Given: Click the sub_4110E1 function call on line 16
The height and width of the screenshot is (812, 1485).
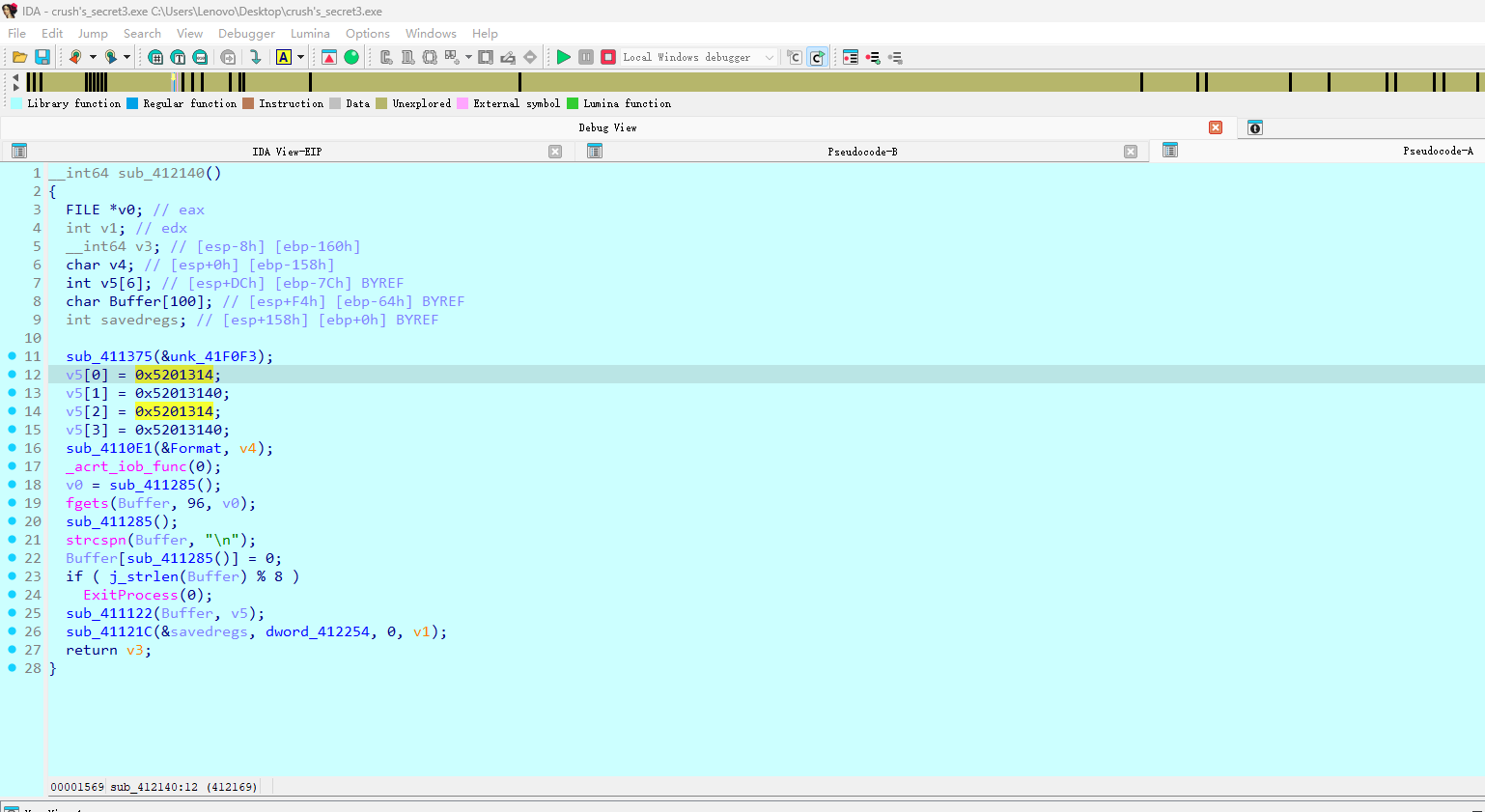Looking at the screenshot, I should point(109,448).
